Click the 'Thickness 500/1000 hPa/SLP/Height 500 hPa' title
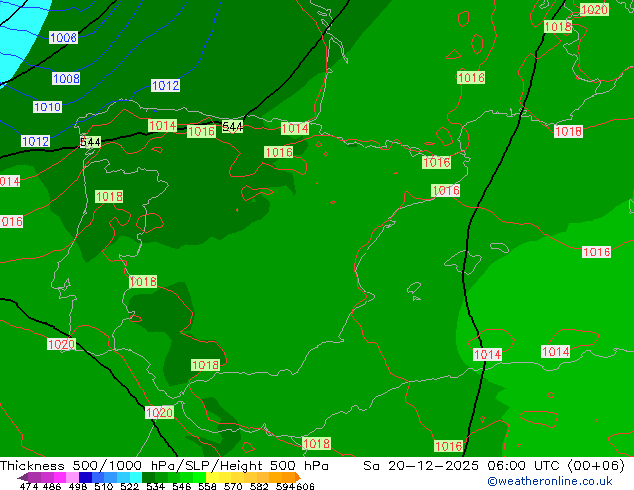This screenshot has width=634, height=490. tap(164, 466)
